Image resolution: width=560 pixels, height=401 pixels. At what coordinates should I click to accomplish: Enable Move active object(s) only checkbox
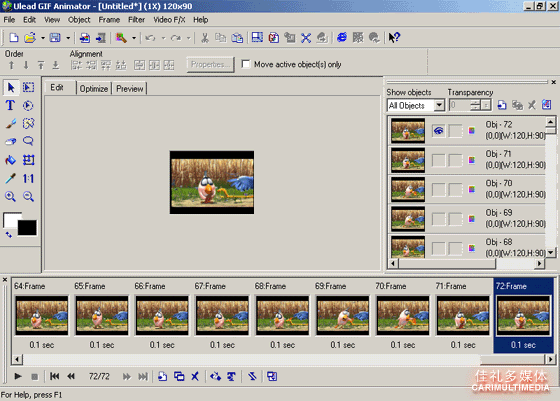245,64
